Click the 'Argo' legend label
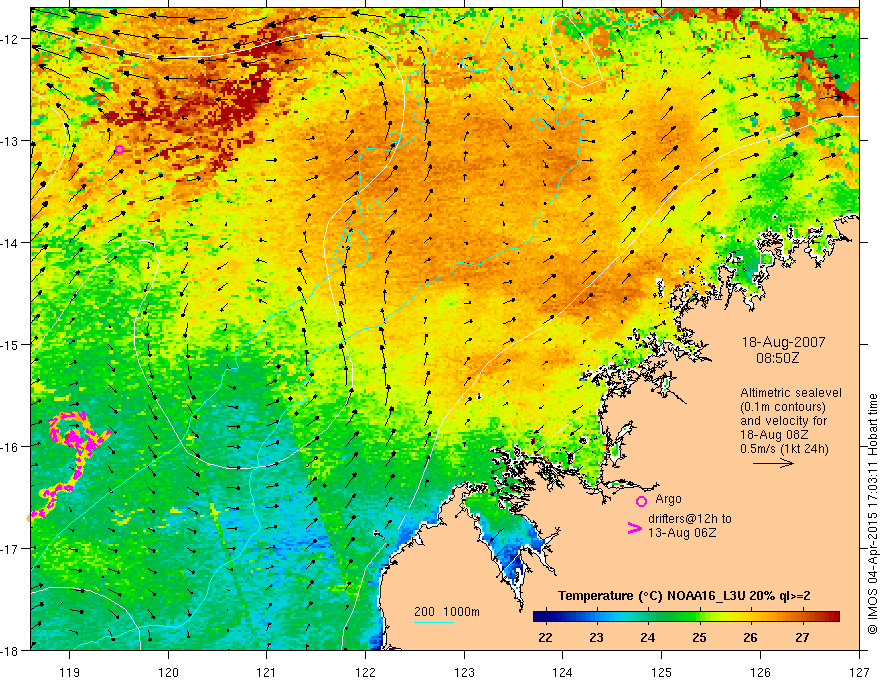 tap(668, 499)
